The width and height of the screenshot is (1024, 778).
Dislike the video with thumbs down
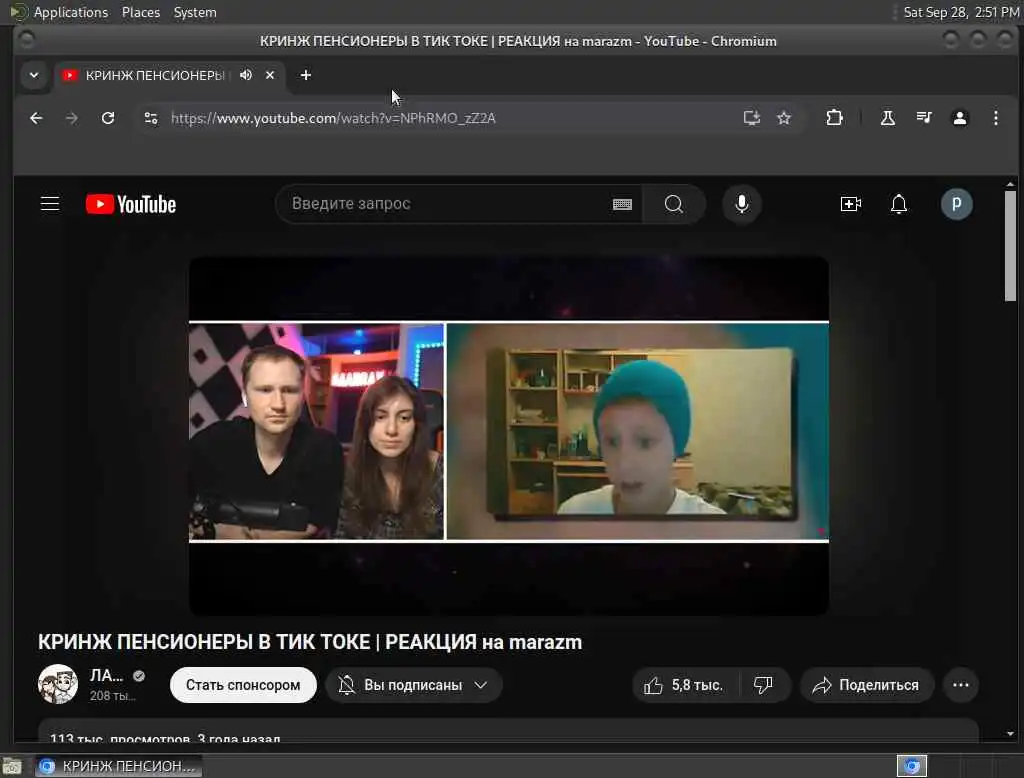coord(763,685)
